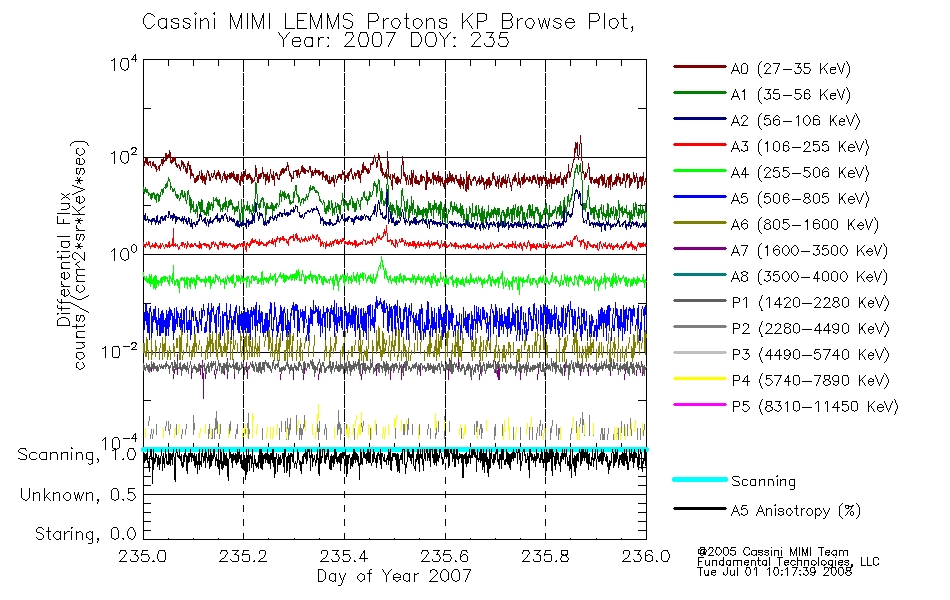Click the olive A6 legend line

coord(700,223)
